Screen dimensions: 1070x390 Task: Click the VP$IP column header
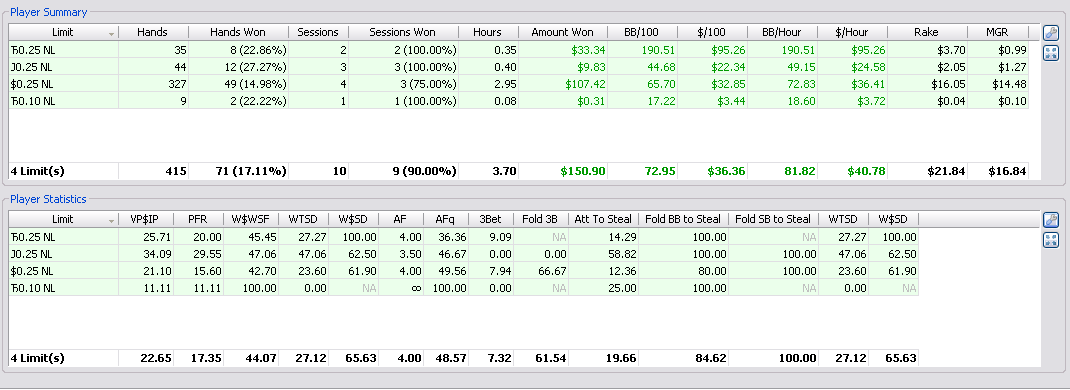click(x=145, y=219)
